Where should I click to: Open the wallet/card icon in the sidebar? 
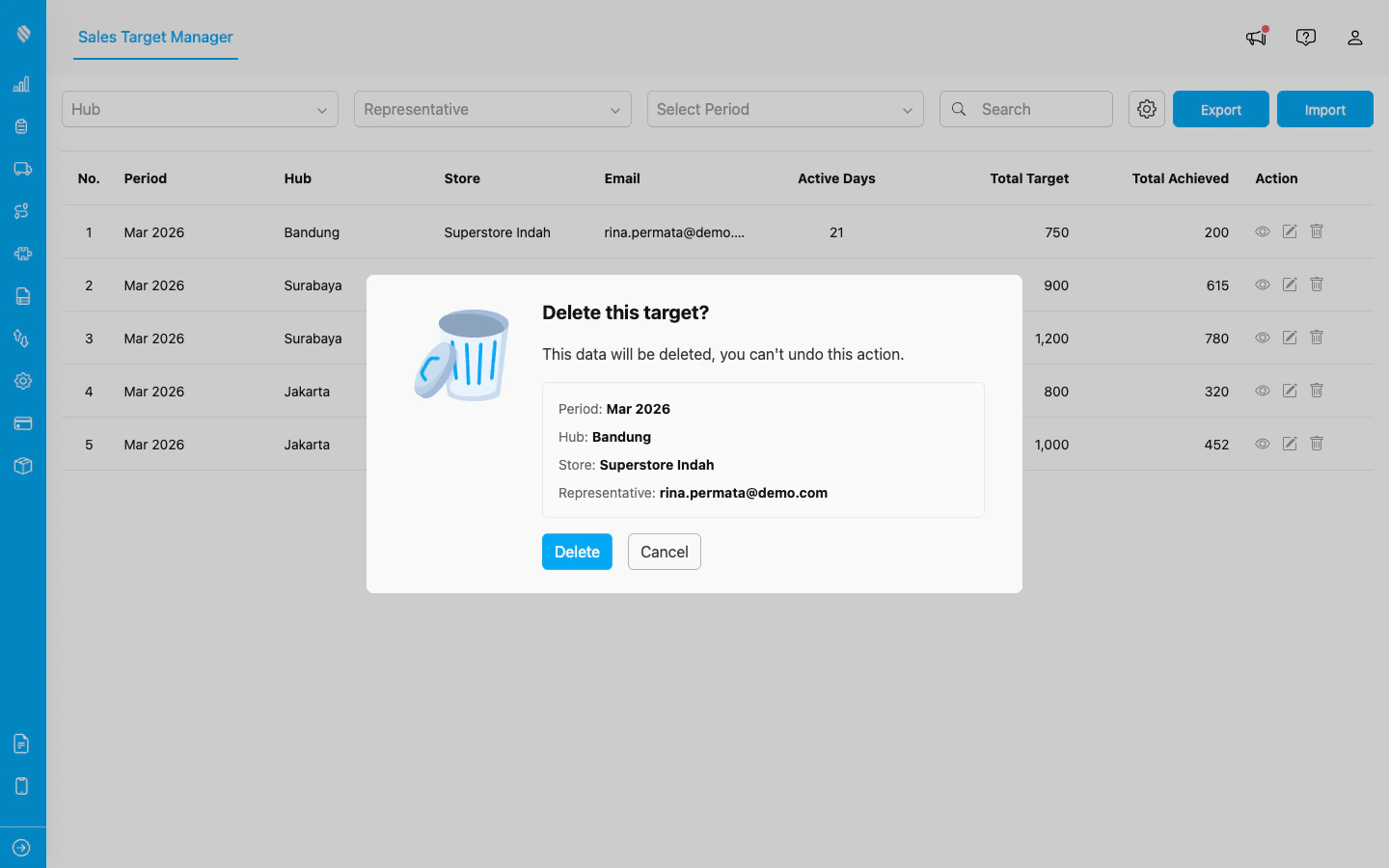(22, 423)
